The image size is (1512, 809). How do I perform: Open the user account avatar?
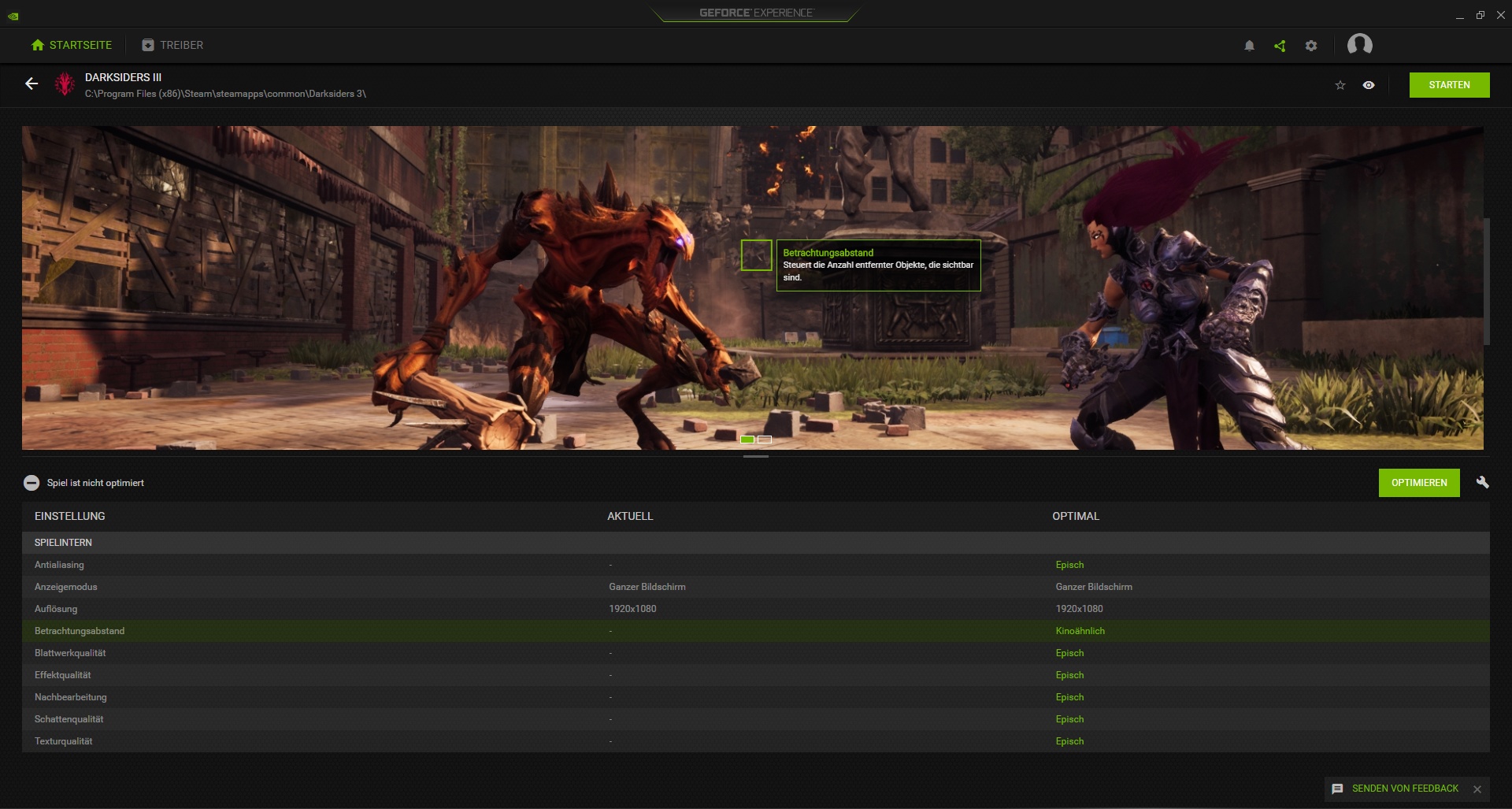(x=1360, y=45)
